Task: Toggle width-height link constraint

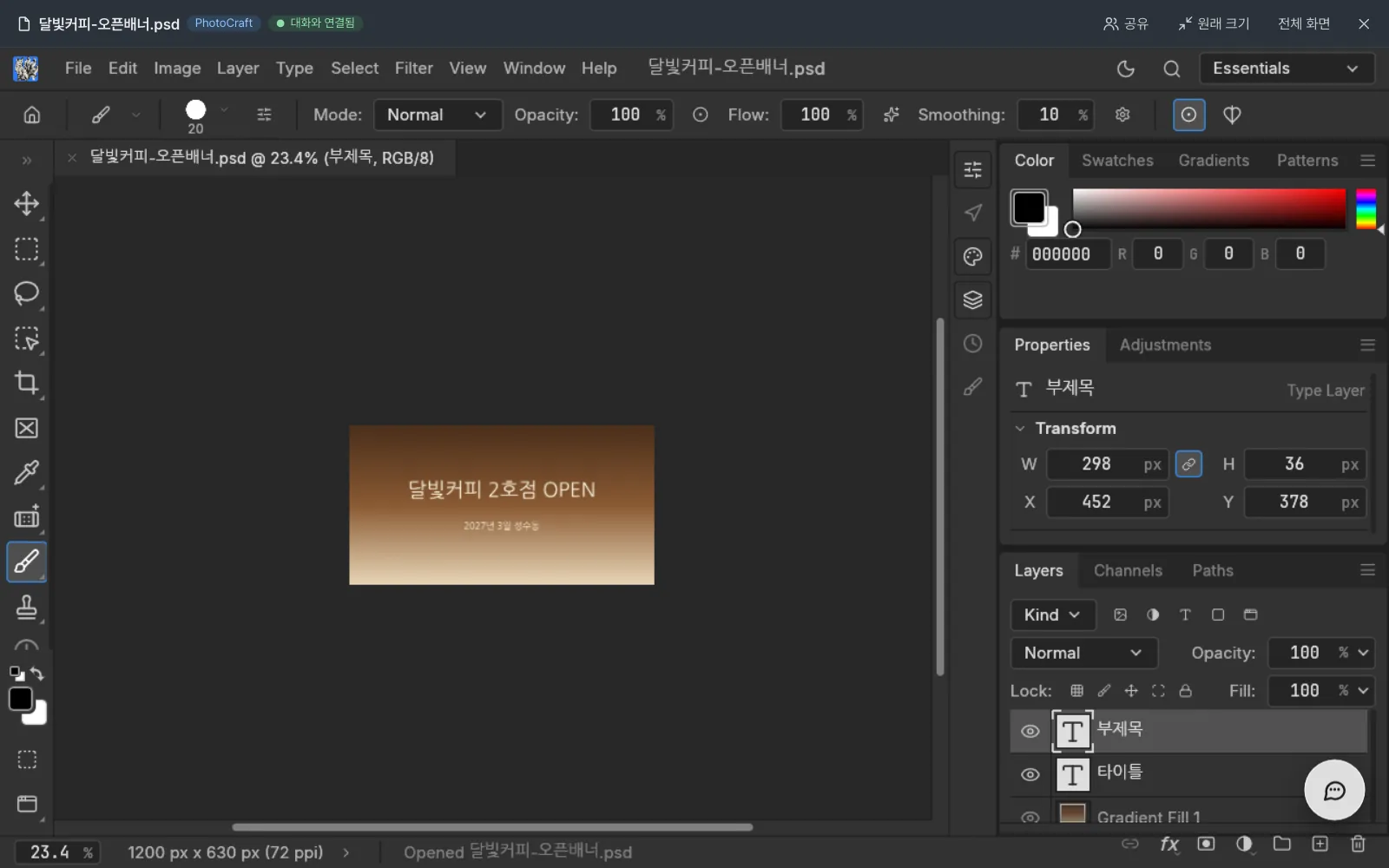Action: (1188, 464)
